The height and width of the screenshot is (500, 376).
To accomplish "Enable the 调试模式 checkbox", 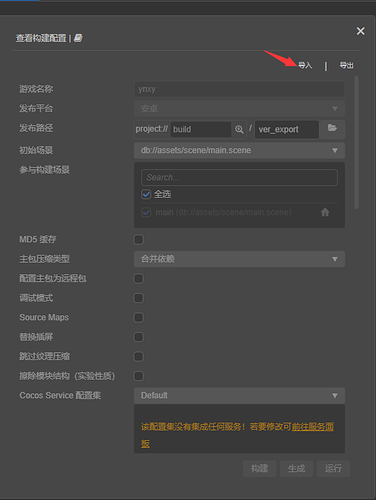I will click(139, 298).
